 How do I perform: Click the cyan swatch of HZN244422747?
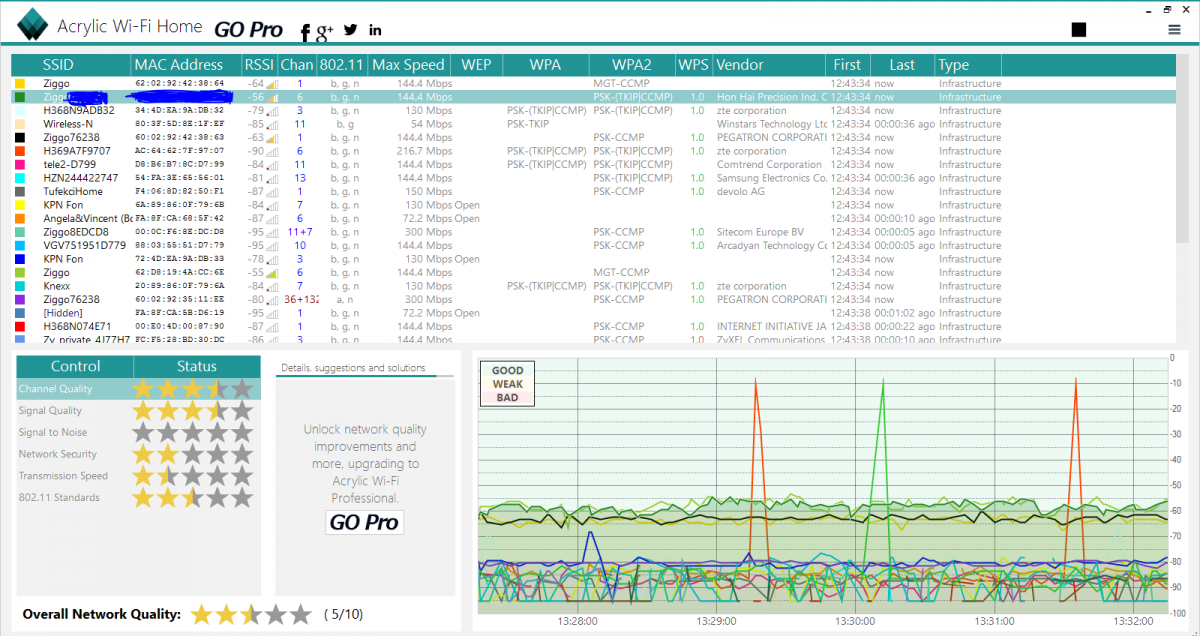coord(20,178)
